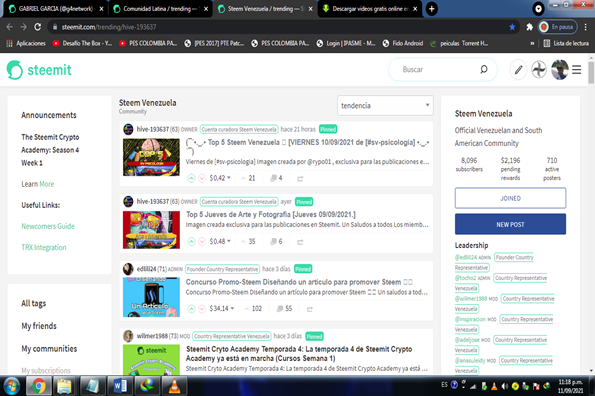The width and height of the screenshot is (595, 396).
Task: Open the Lista de lectura panel
Action: click(566, 43)
